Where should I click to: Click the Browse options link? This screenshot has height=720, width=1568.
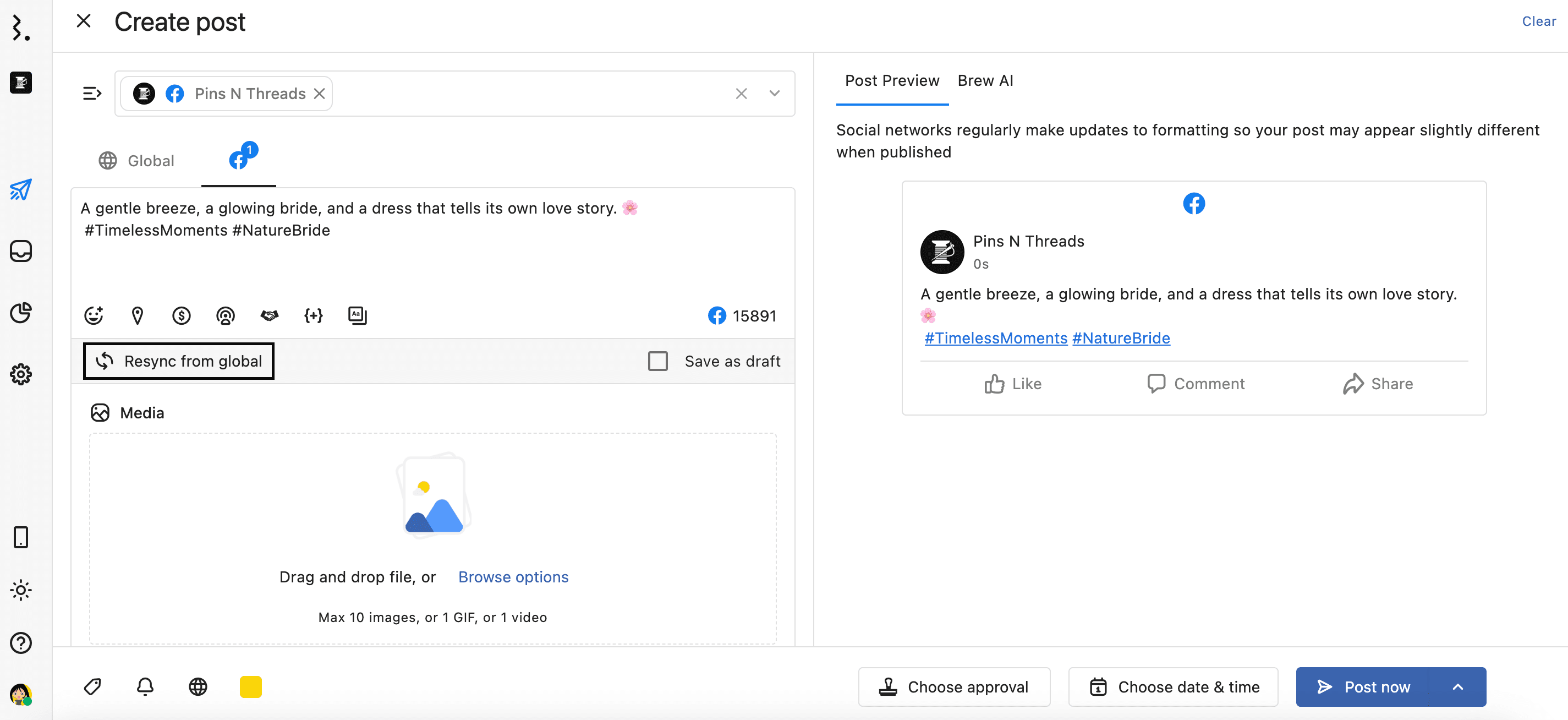tap(513, 577)
